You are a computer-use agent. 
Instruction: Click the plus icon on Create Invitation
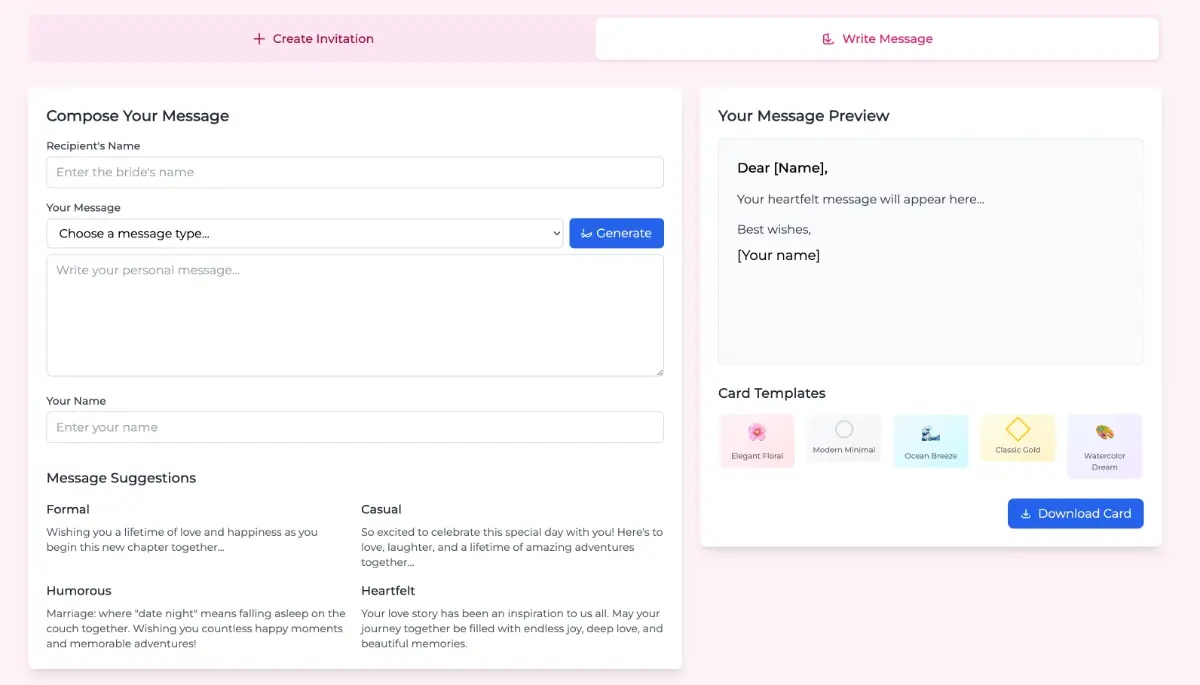259,39
